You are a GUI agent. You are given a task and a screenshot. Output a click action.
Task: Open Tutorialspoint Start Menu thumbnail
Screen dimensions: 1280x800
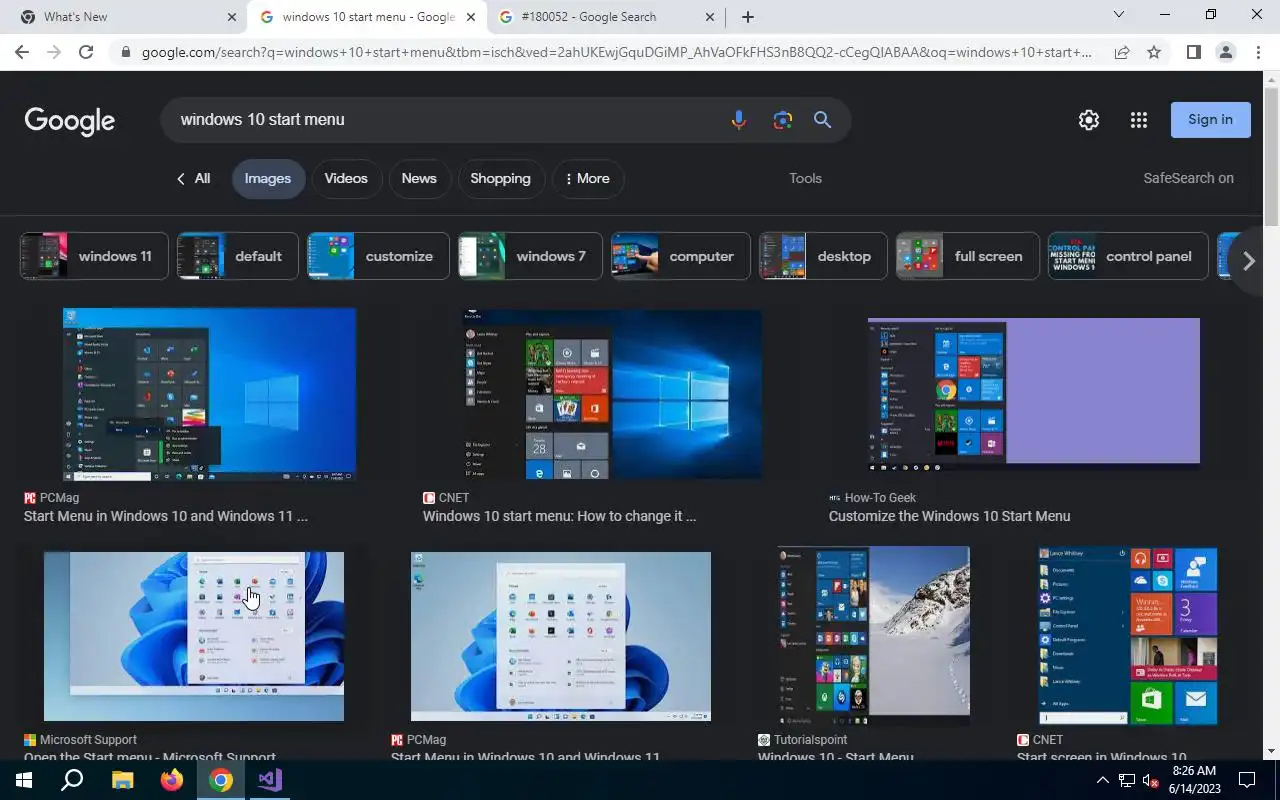point(873,636)
